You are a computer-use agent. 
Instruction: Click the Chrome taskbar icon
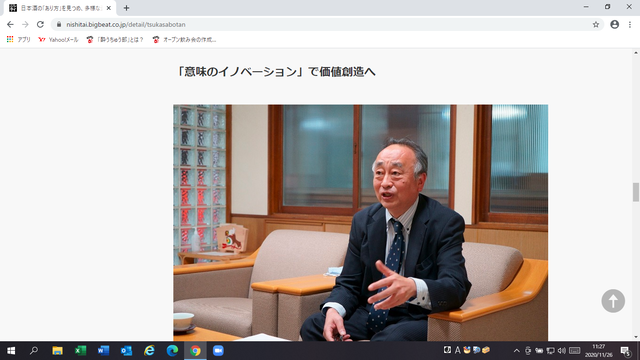[x=195, y=351]
